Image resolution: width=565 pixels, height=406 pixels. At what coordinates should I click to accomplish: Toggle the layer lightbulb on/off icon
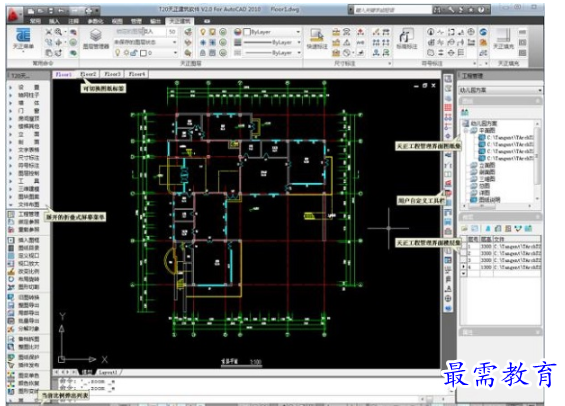coord(117,53)
